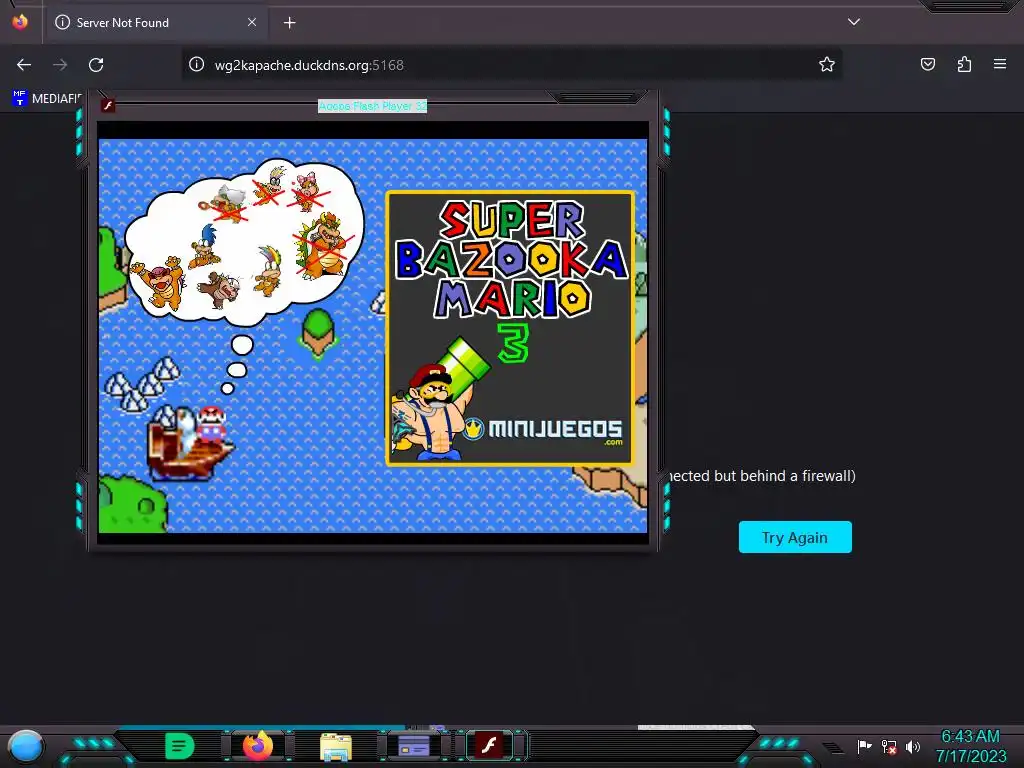Bookmark this page with the star
Image resolution: width=1024 pixels, height=768 pixels.
pyautogui.click(x=827, y=64)
